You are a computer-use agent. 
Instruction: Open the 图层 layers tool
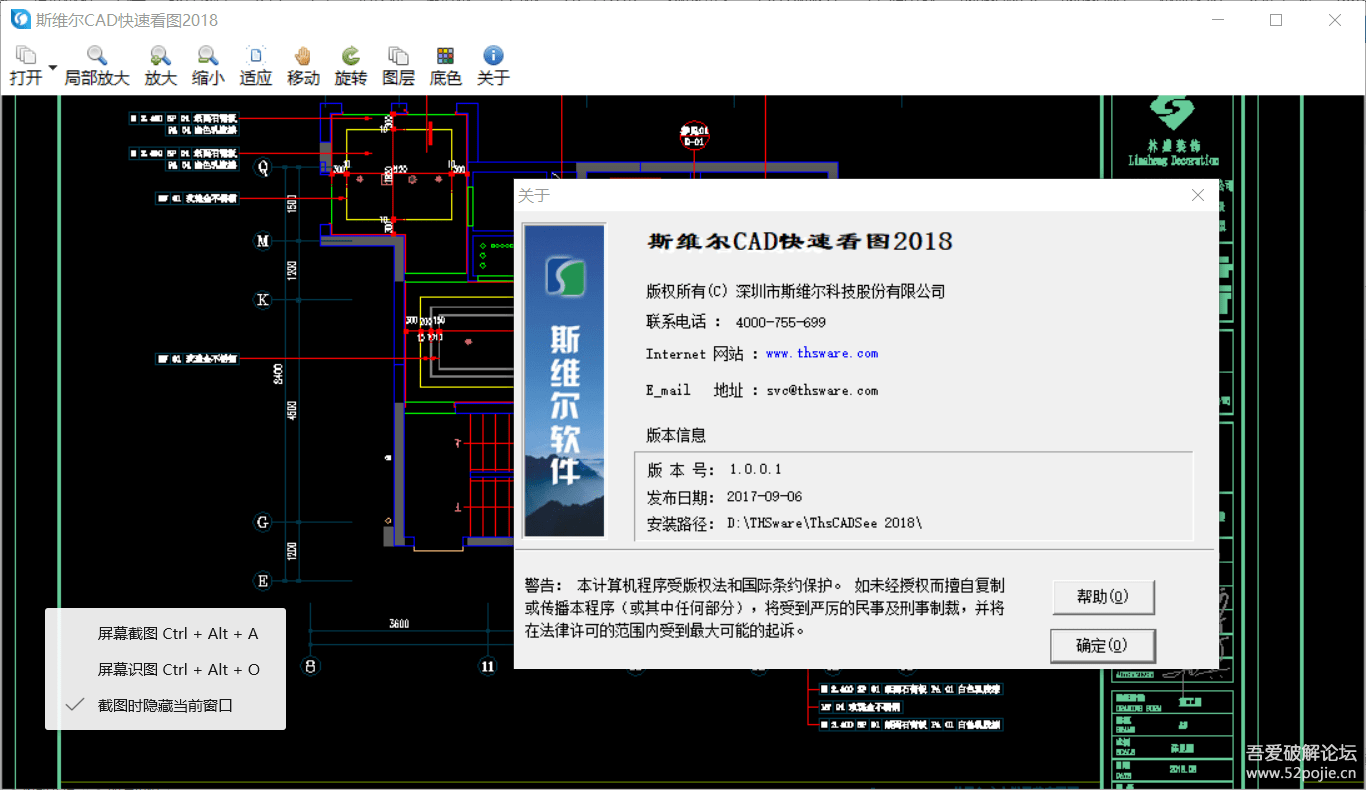398,66
